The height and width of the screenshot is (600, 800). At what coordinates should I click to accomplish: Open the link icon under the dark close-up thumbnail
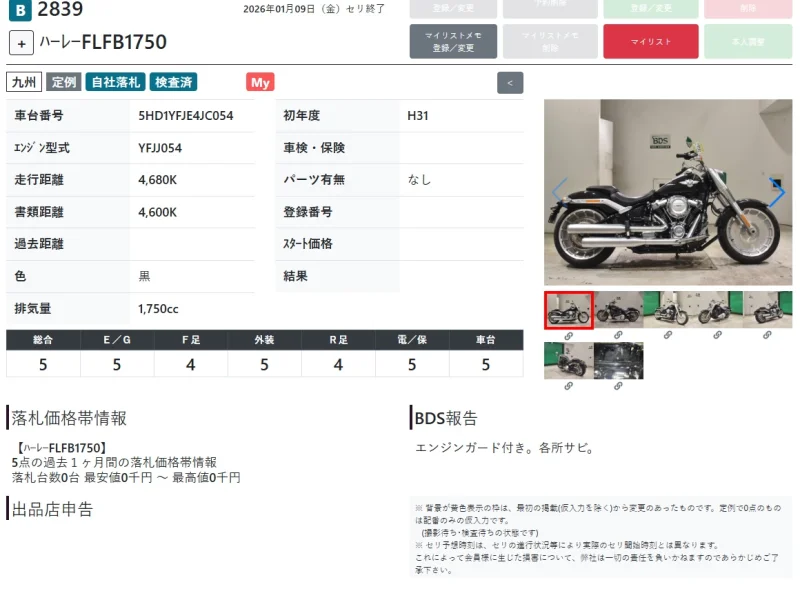(618, 386)
